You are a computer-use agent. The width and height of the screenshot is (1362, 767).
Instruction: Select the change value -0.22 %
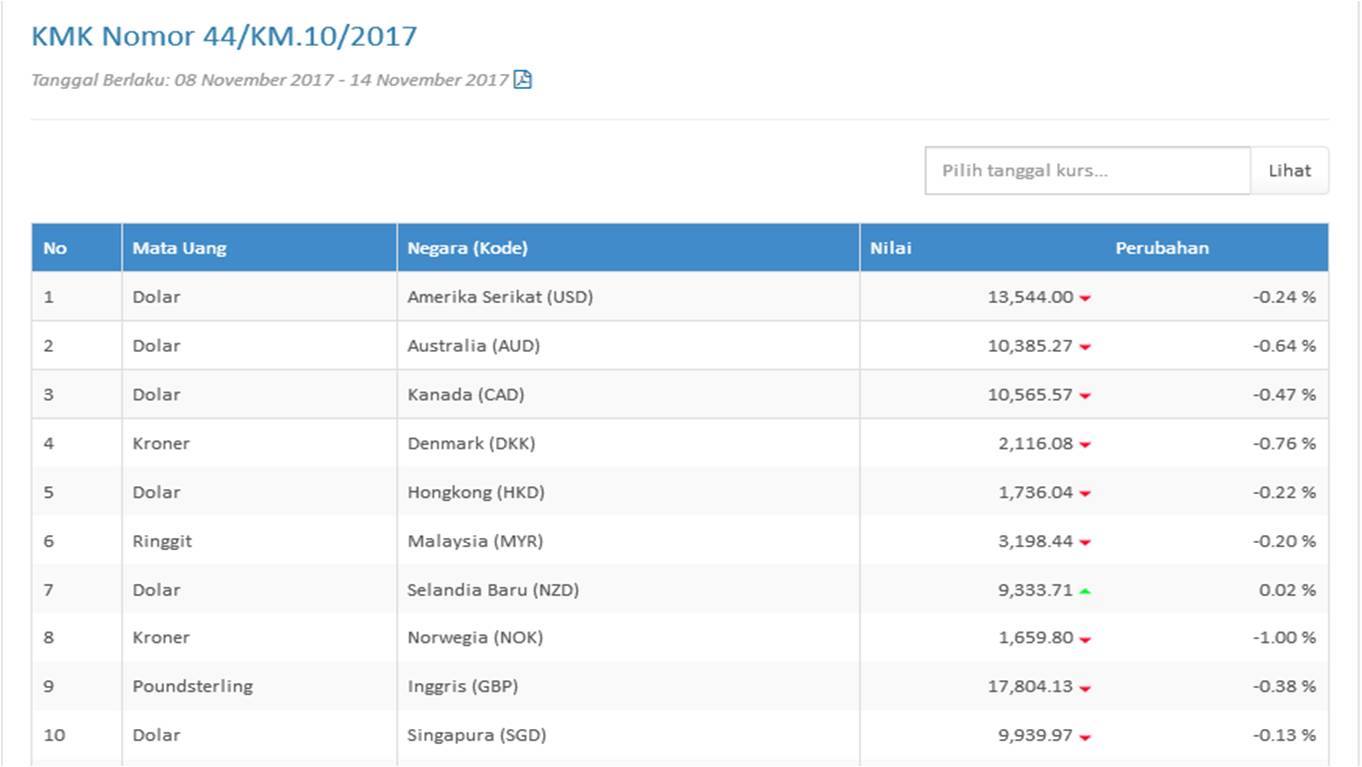pyautogui.click(x=1284, y=492)
